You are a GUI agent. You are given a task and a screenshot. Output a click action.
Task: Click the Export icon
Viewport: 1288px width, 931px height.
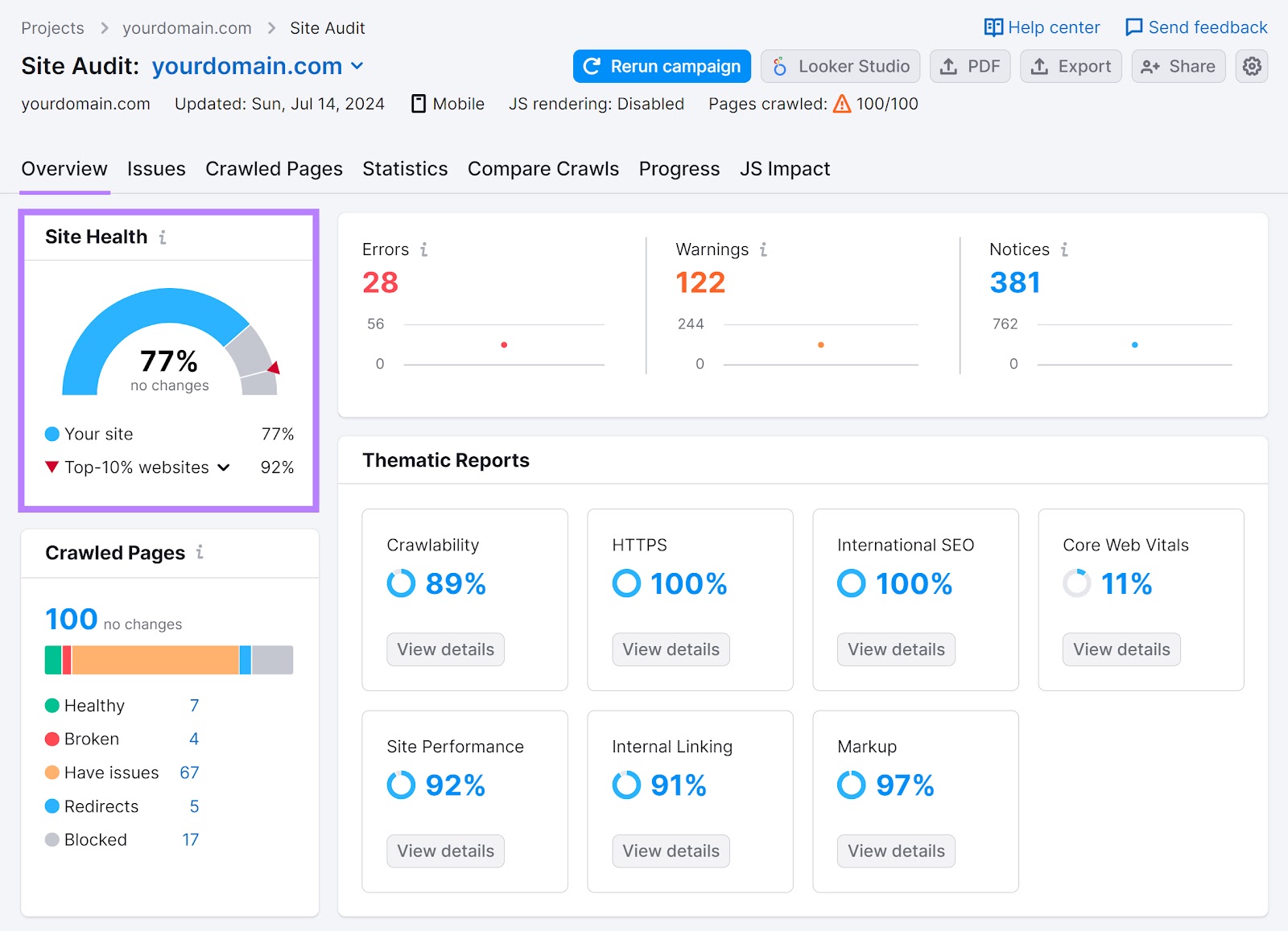point(1041,66)
